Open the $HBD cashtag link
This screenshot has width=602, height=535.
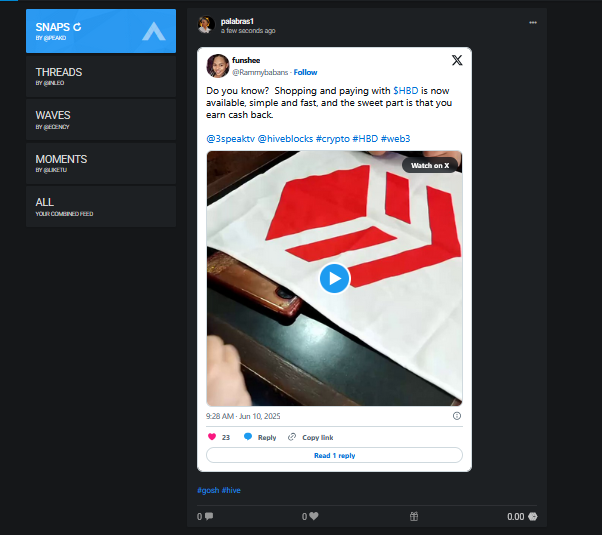point(406,91)
